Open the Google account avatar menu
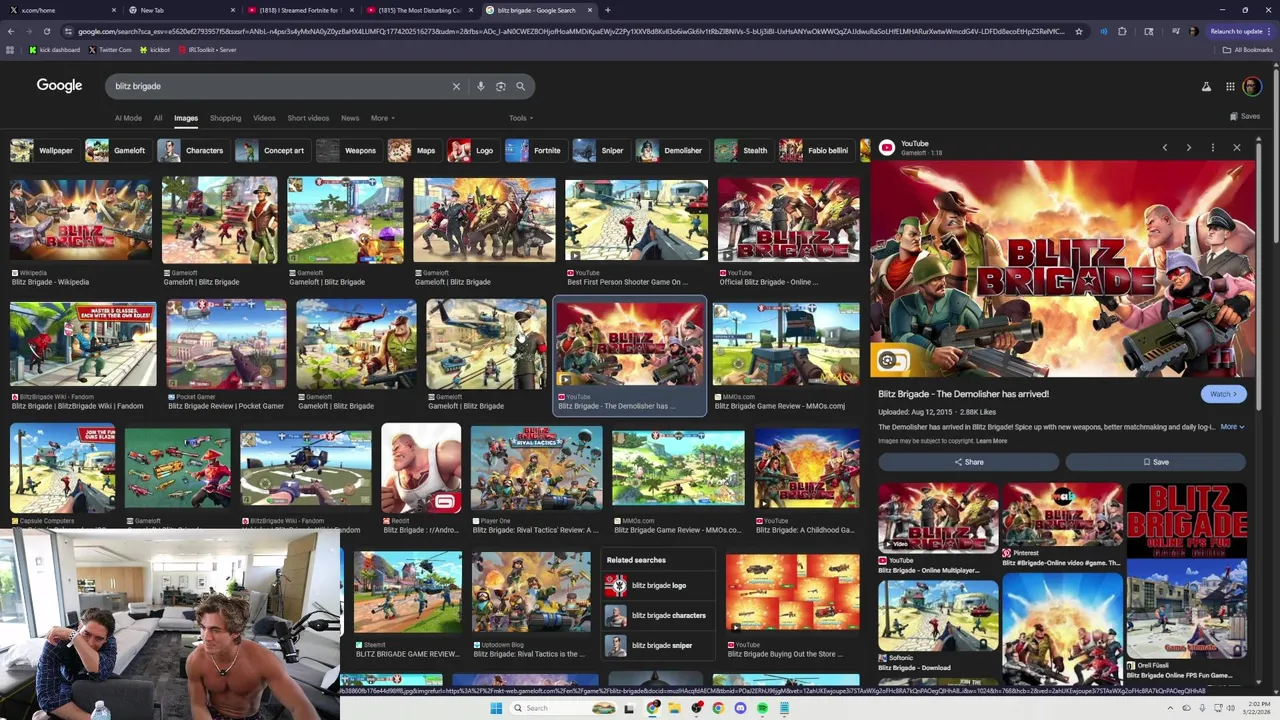 tap(1252, 87)
